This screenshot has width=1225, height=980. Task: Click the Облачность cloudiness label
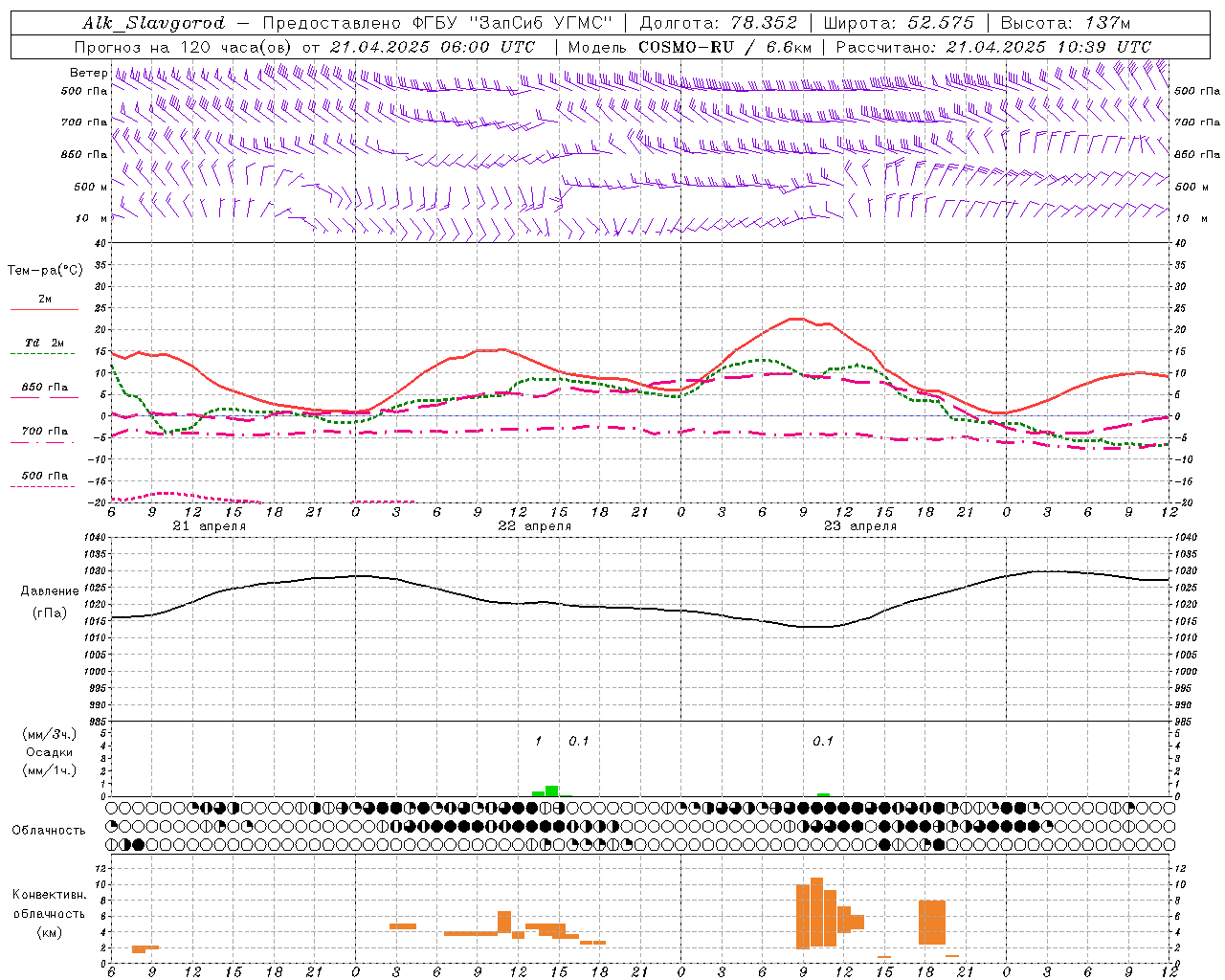(49, 831)
